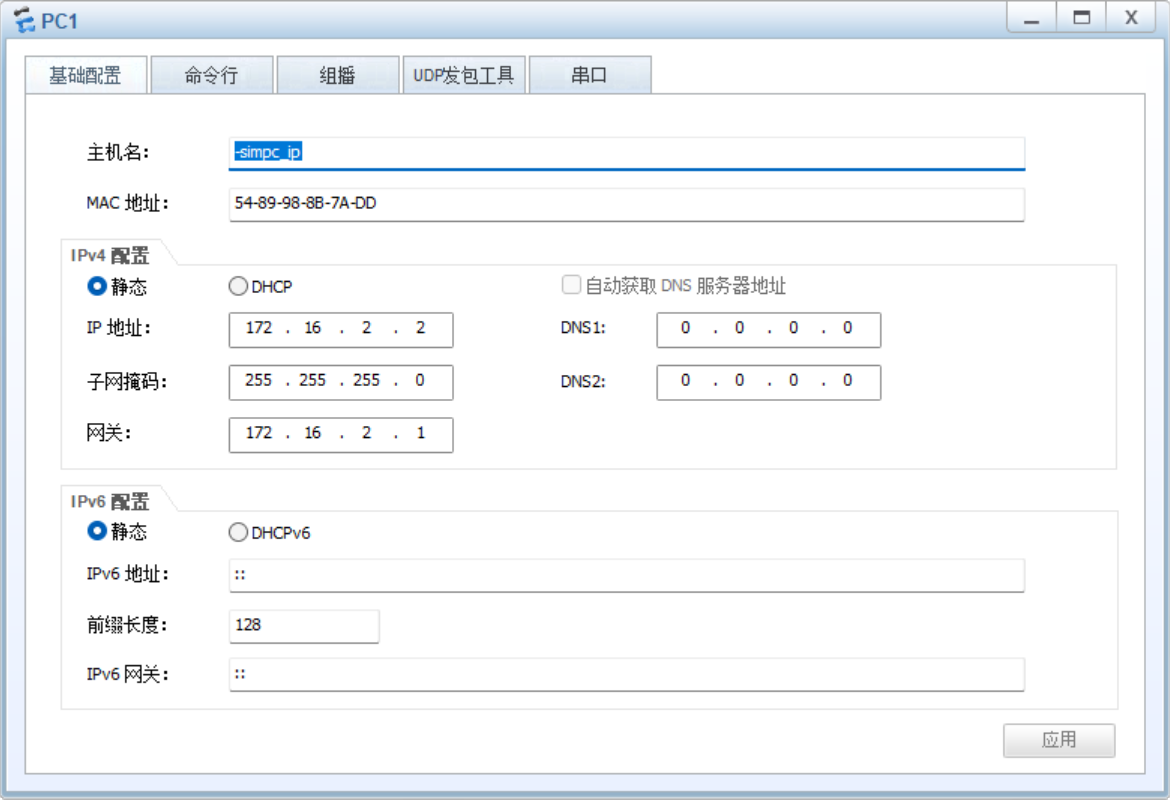Click the 应用 apply button
The image size is (1170, 800).
pyautogui.click(x=1059, y=740)
